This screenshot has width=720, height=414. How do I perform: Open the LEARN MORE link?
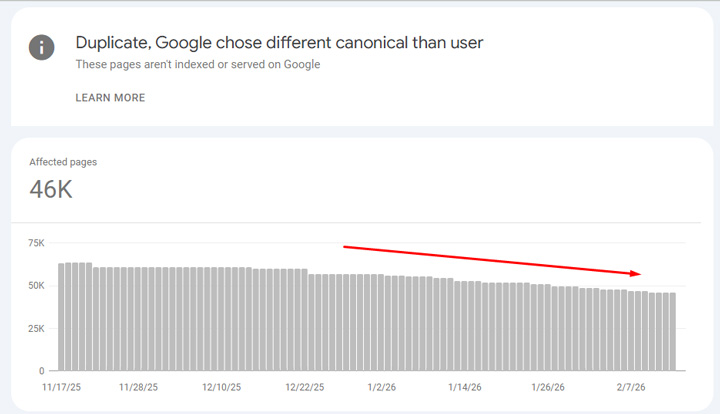pos(110,98)
